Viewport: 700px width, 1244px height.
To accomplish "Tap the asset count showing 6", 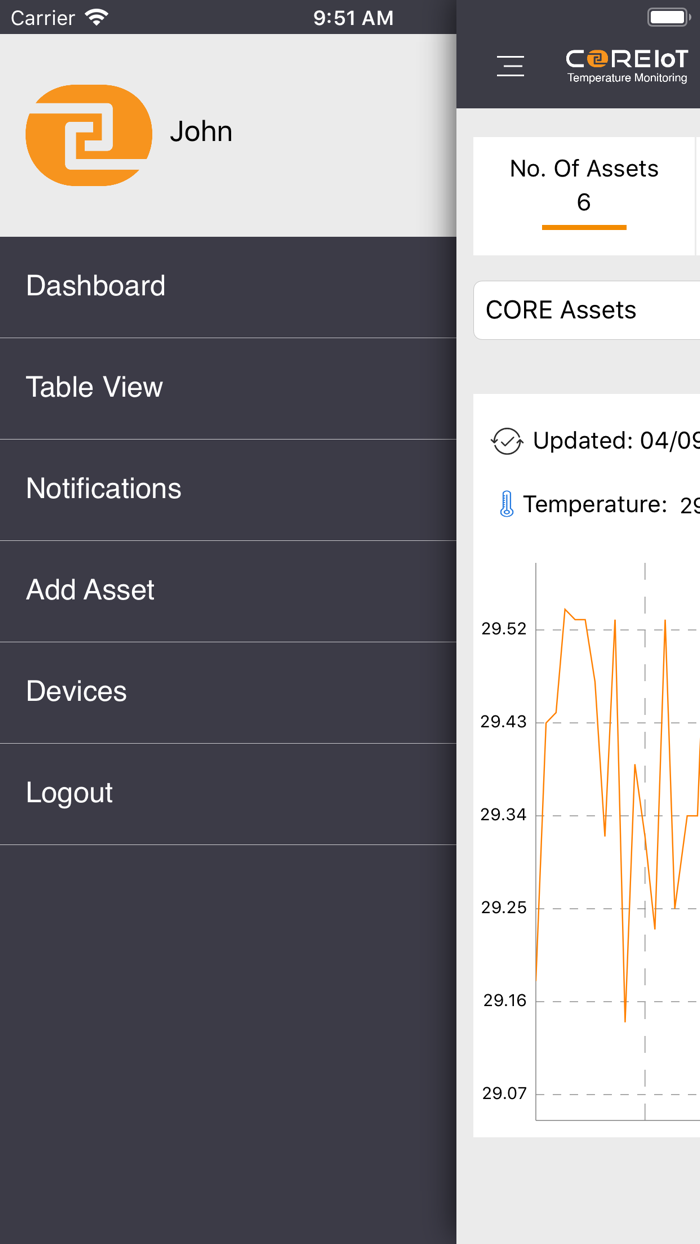I will point(584,203).
